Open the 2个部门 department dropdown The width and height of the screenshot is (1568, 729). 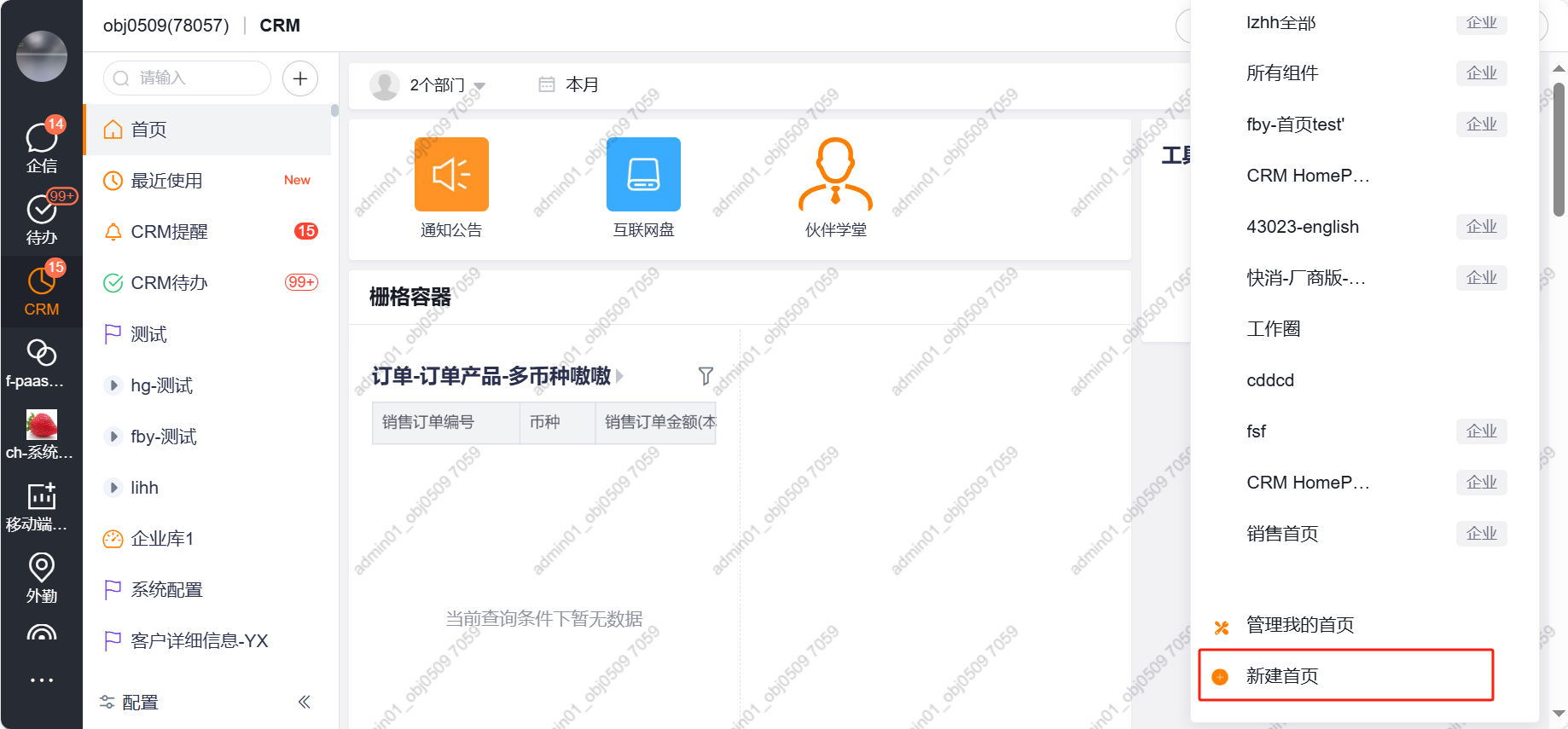point(447,85)
